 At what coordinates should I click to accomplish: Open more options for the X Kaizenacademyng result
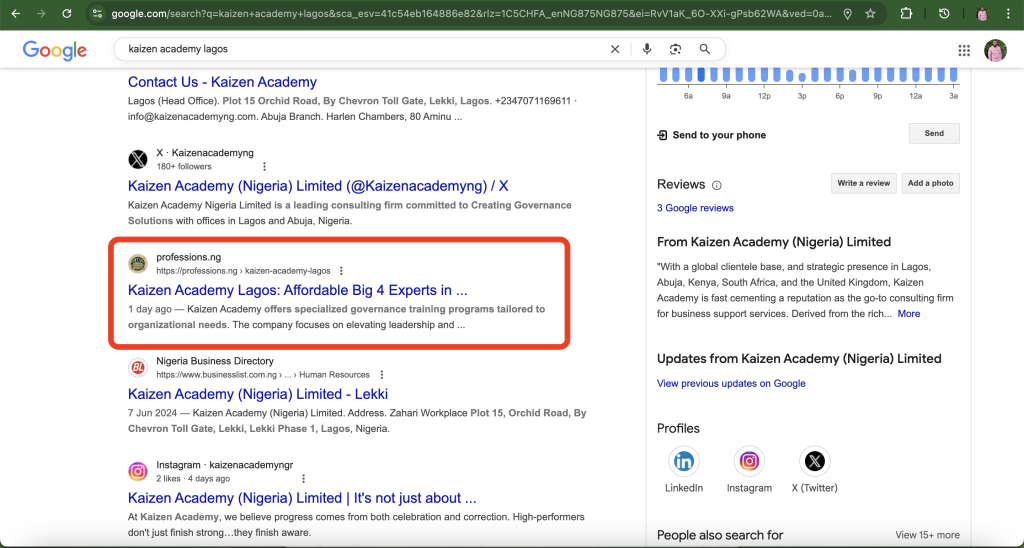264,167
